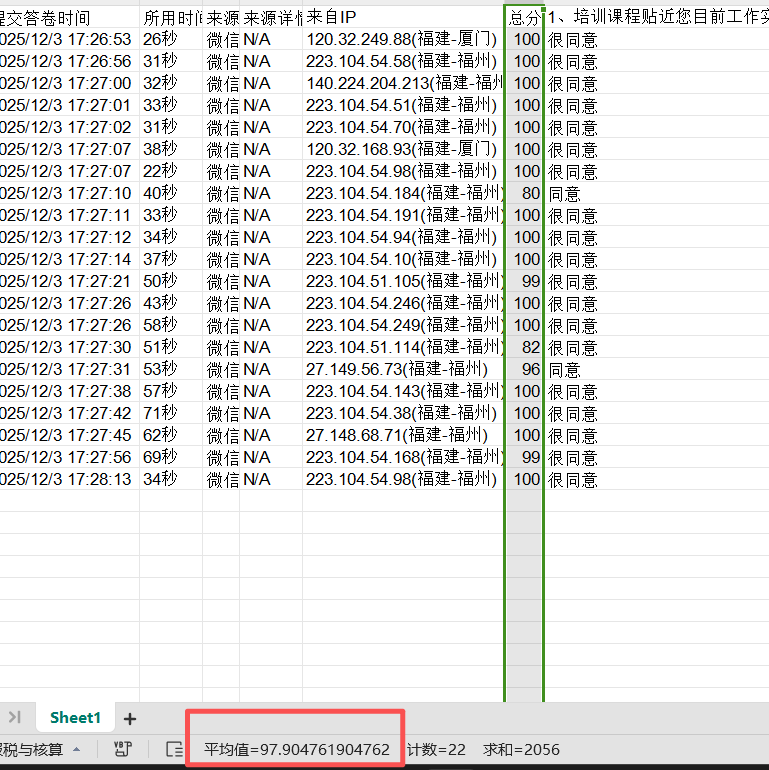Click the 平均值 average value in status bar
Viewport: 769px width, 770px height.
click(297, 749)
